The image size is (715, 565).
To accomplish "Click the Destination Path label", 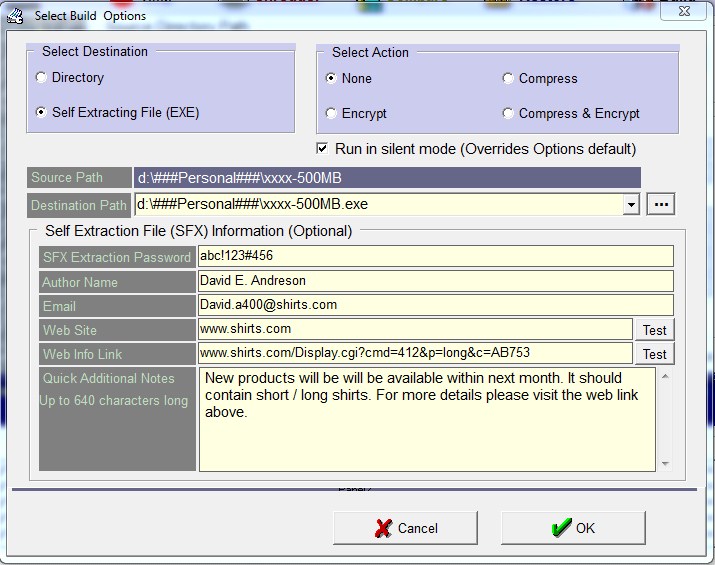I will 79,205.
